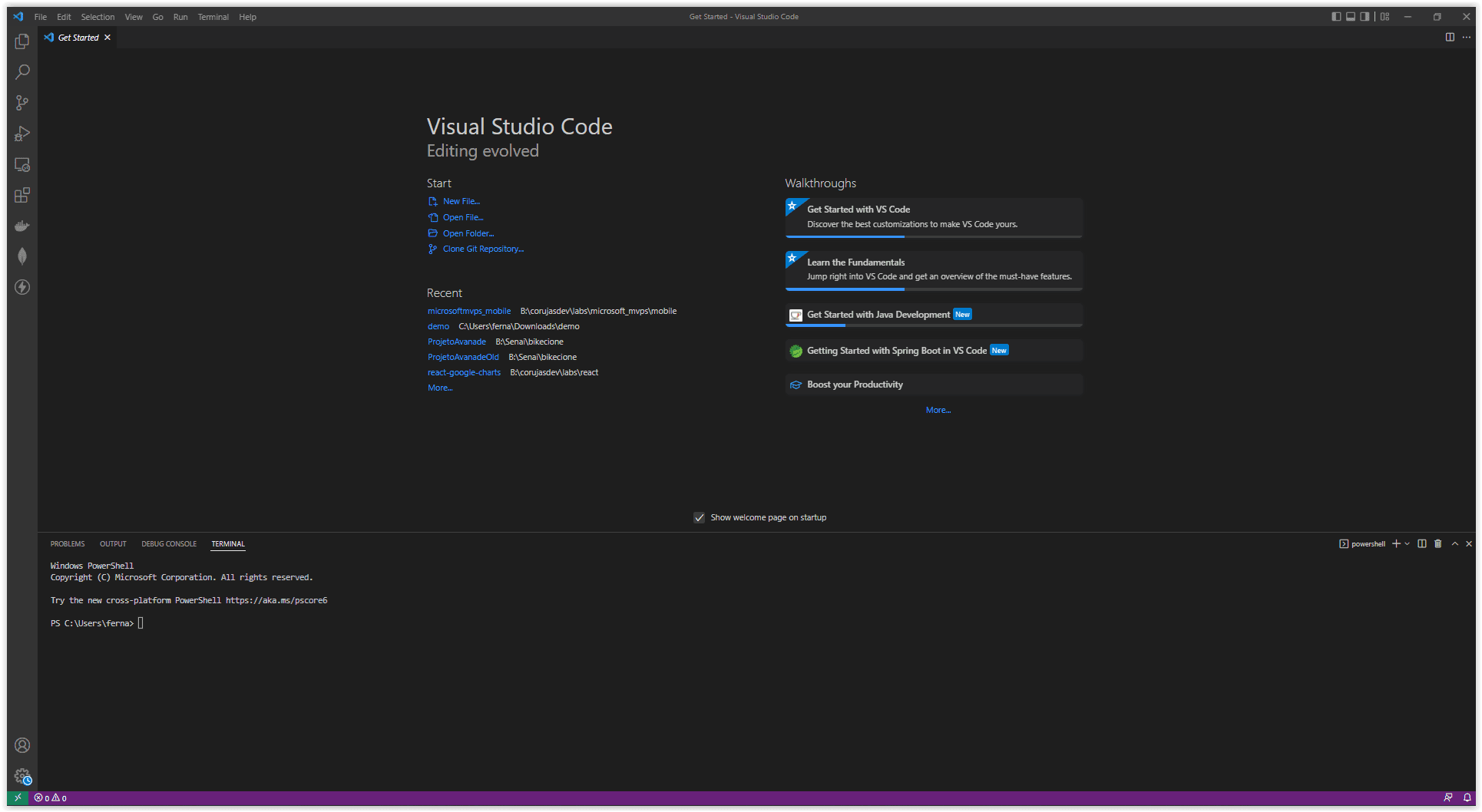Image resolution: width=1482 pixels, height=812 pixels.
Task: Uncheck Show welcome page on startup
Action: click(x=700, y=517)
